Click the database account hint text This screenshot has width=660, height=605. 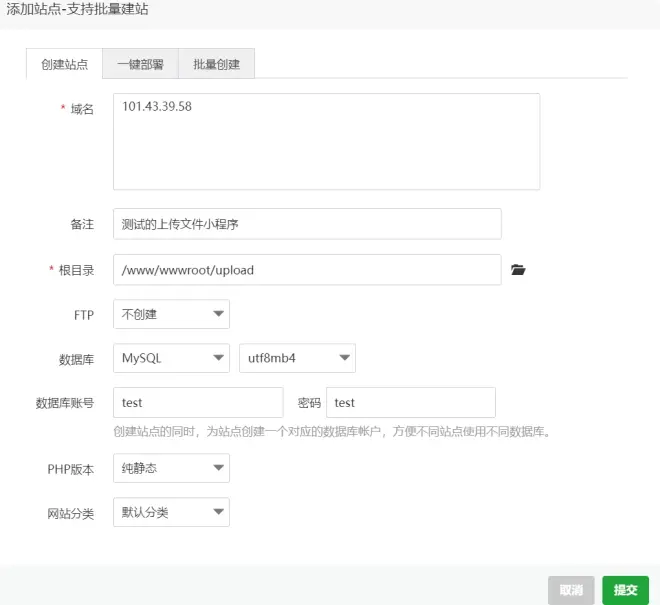(333, 432)
